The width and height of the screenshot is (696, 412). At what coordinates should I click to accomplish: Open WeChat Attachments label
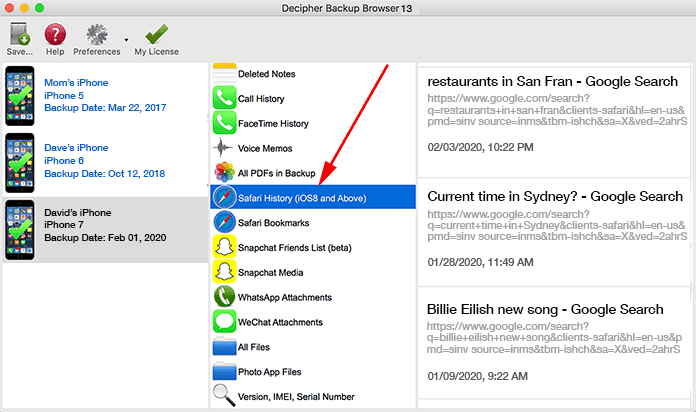click(280, 322)
